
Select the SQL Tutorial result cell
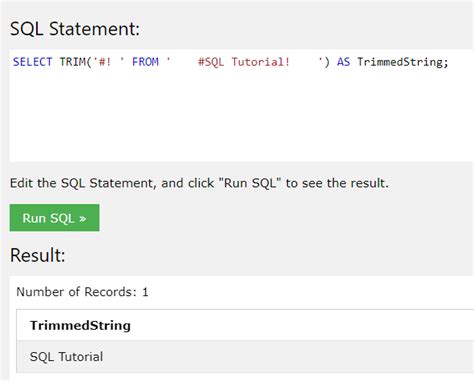click(66, 357)
